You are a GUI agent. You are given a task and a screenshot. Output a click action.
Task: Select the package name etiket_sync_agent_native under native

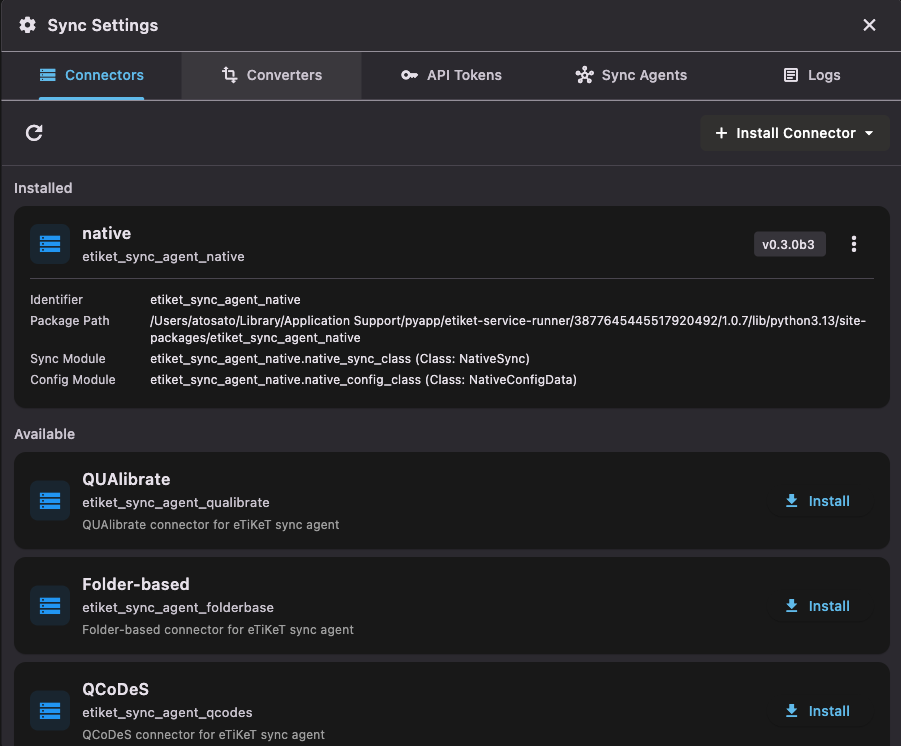(163, 257)
